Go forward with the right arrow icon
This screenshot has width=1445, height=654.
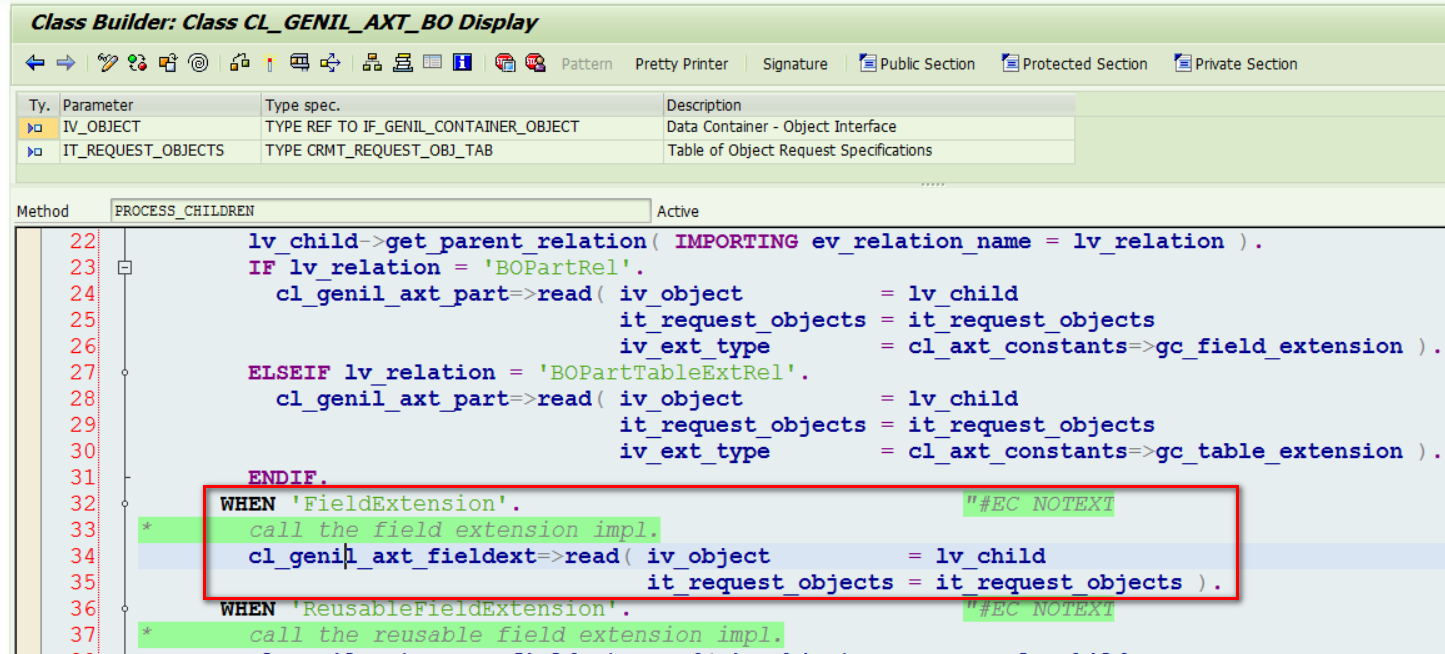(65, 64)
